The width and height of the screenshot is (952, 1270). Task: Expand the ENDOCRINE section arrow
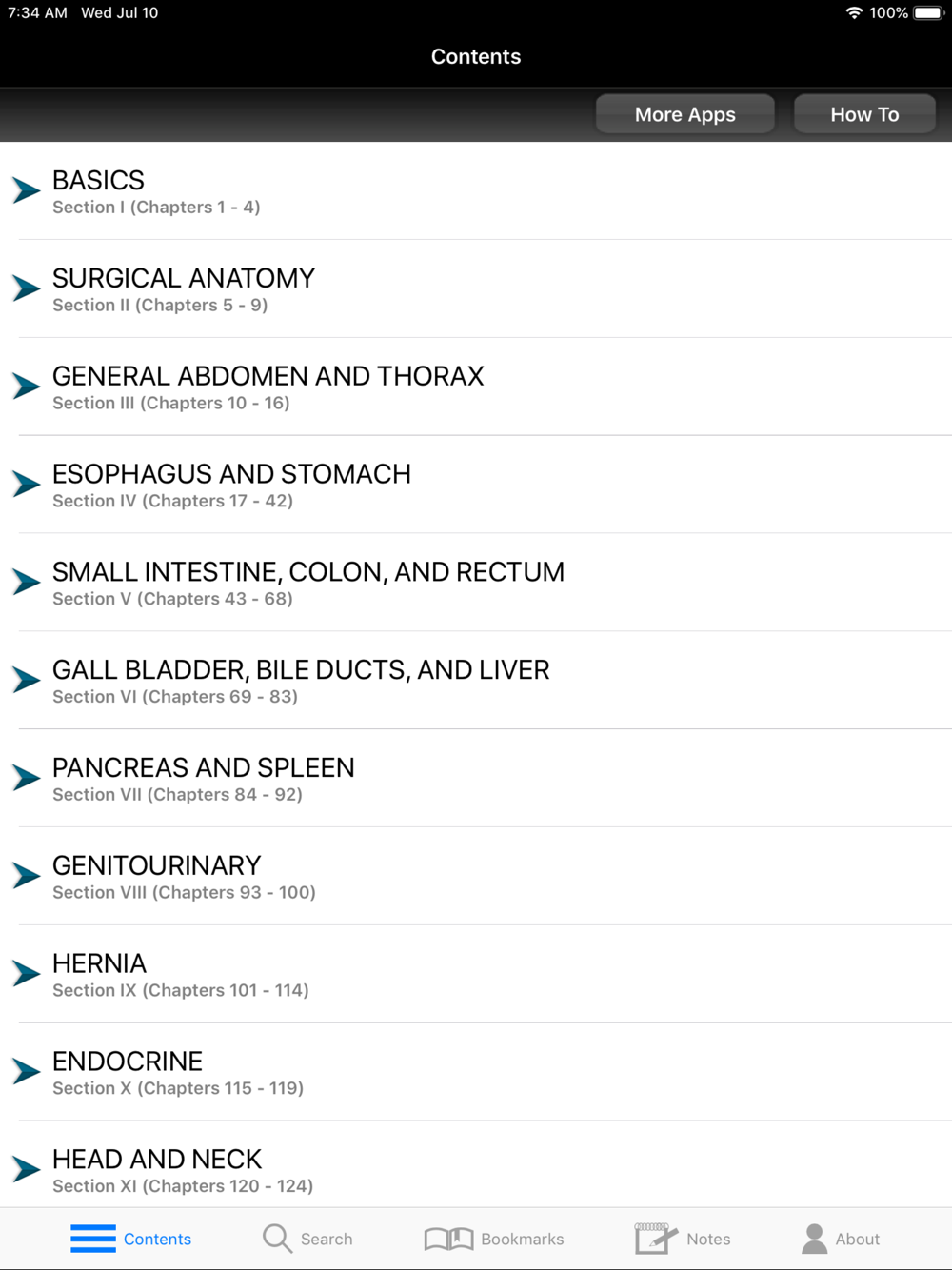(x=26, y=1071)
